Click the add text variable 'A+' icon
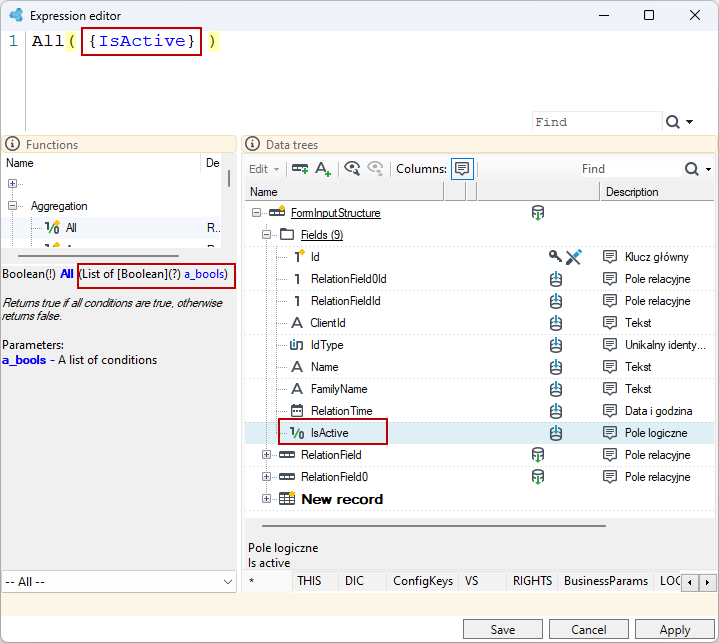The height and width of the screenshot is (643, 719). pyautogui.click(x=323, y=169)
